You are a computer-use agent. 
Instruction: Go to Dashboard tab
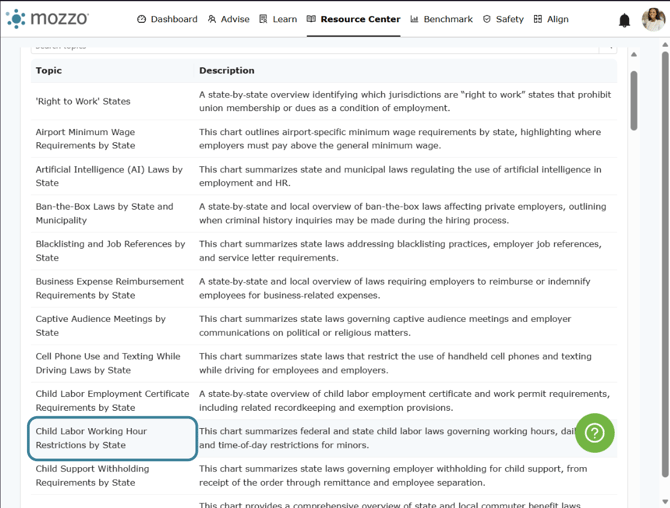[168, 19]
